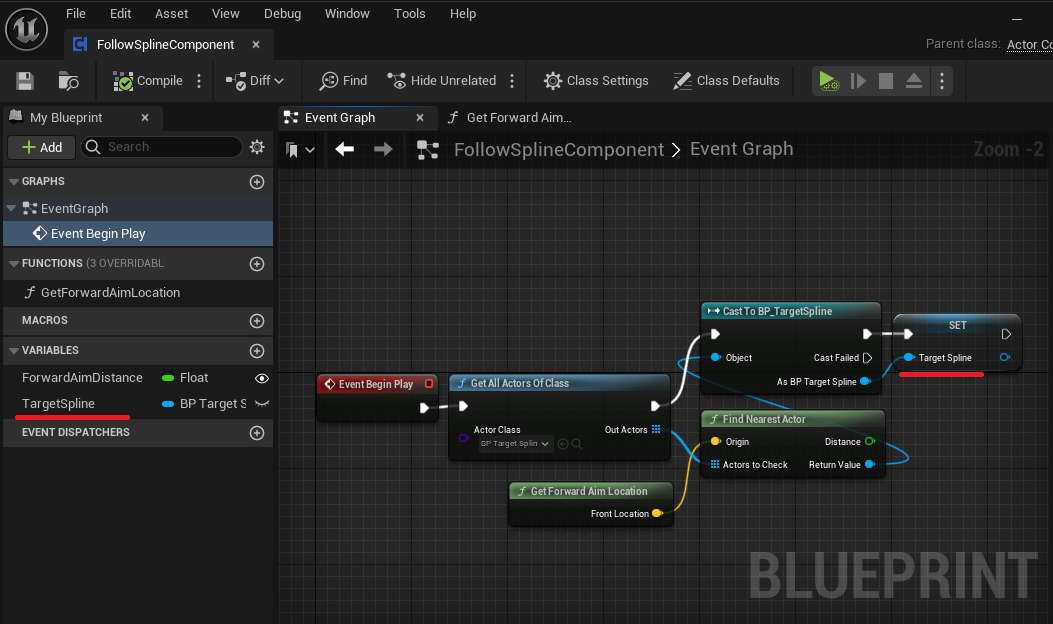Open the Help menu
Image resolution: width=1053 pixels, height=624 pixels.
(x=463, y=13)
